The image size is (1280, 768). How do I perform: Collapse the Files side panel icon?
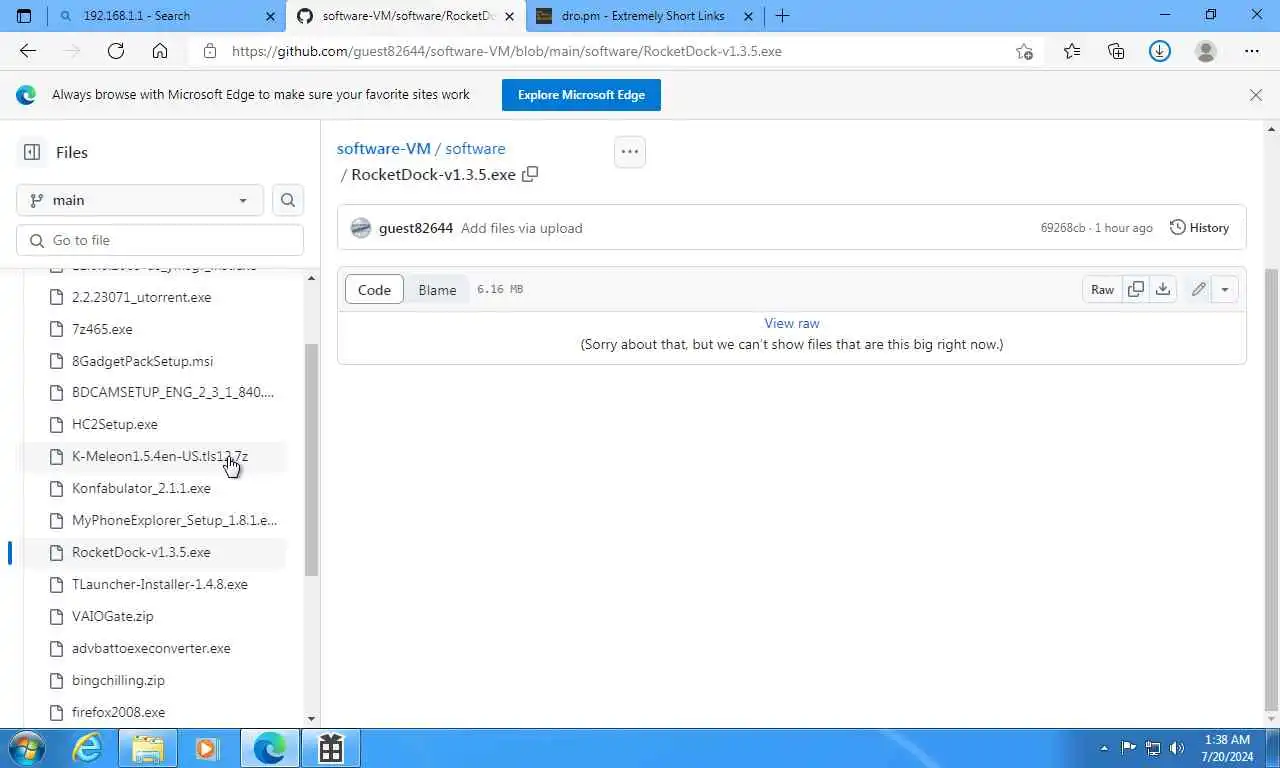point(32,152)
